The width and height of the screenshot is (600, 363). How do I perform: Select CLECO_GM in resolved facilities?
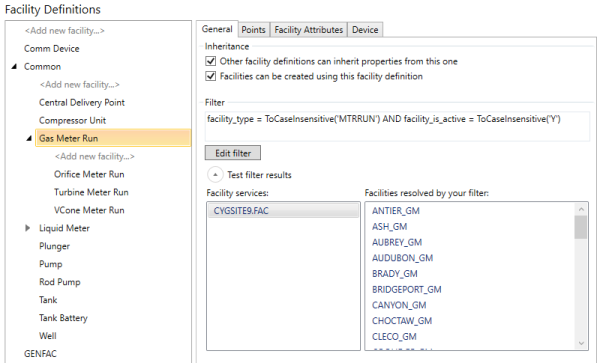[x=394, y=336]
